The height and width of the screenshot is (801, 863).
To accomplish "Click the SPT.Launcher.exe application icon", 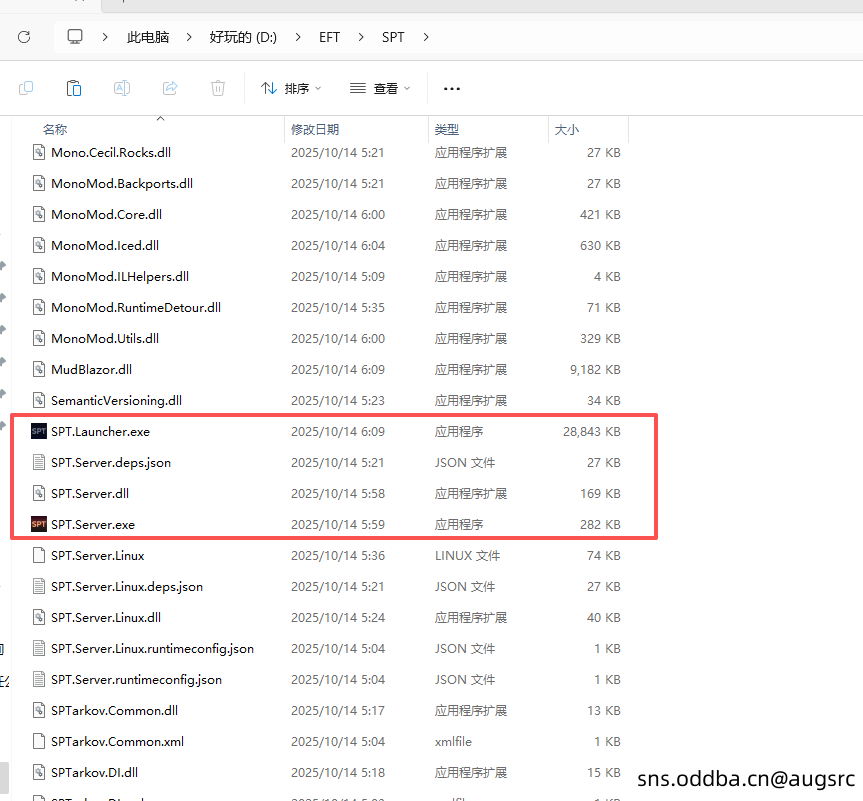I will [39, 432].
